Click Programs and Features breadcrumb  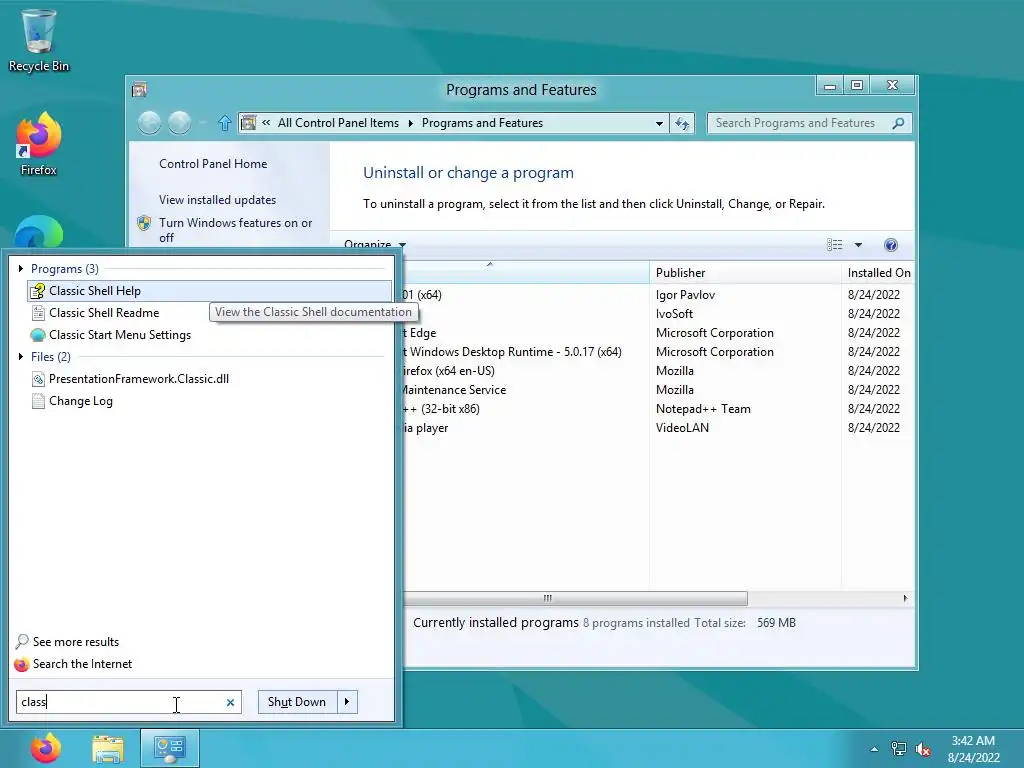pyautogui.click(x=482, y=123)
